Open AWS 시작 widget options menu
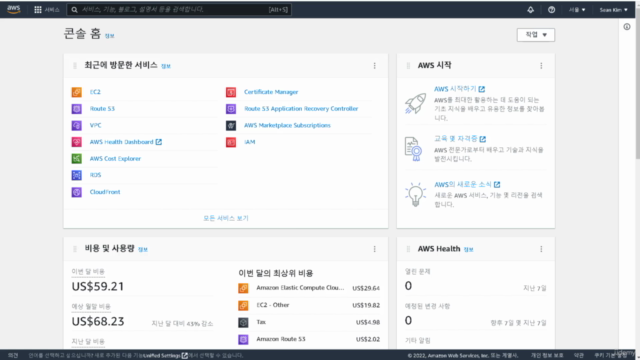 tap(541, 66)
